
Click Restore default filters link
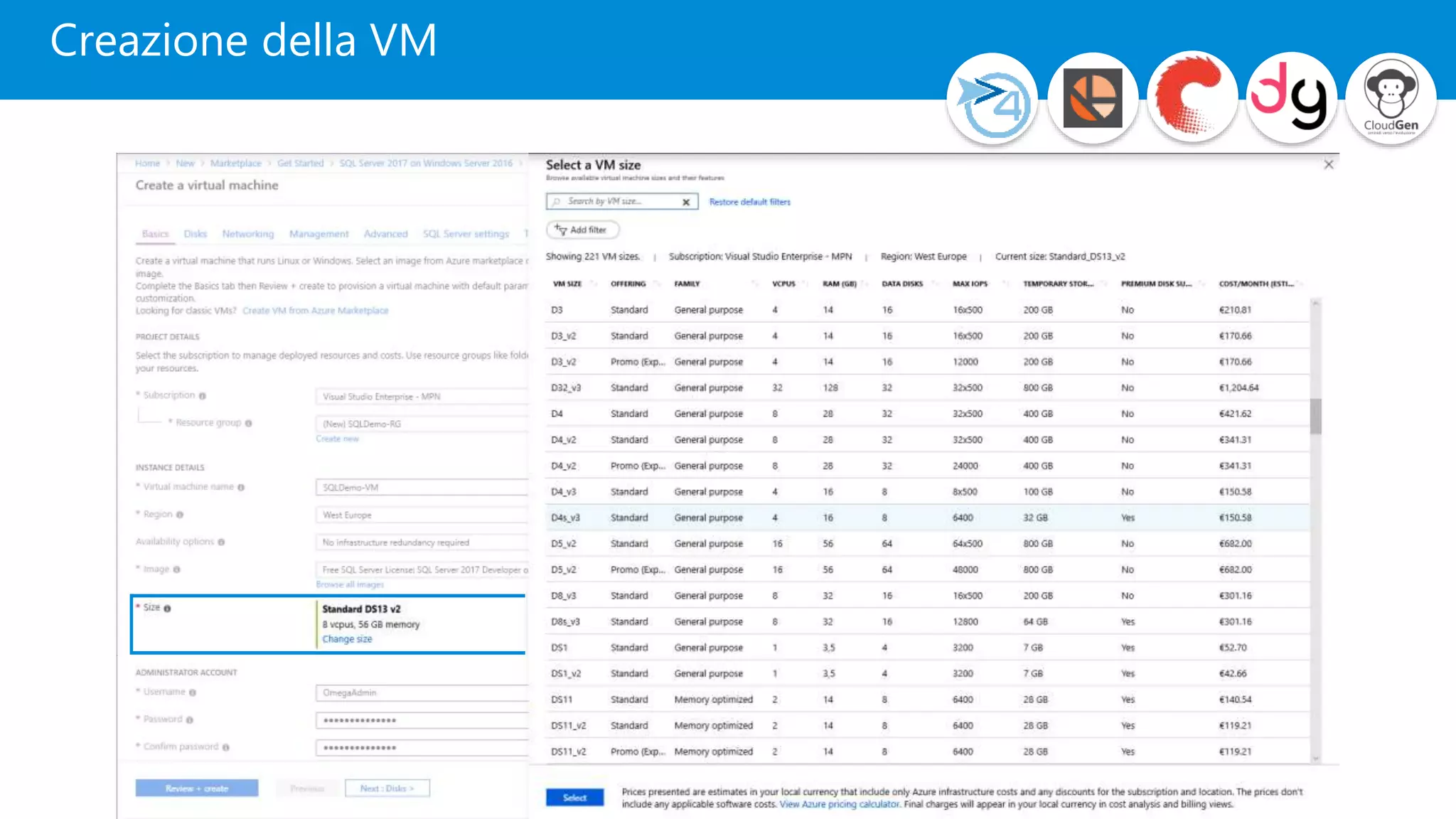(749, 203)
